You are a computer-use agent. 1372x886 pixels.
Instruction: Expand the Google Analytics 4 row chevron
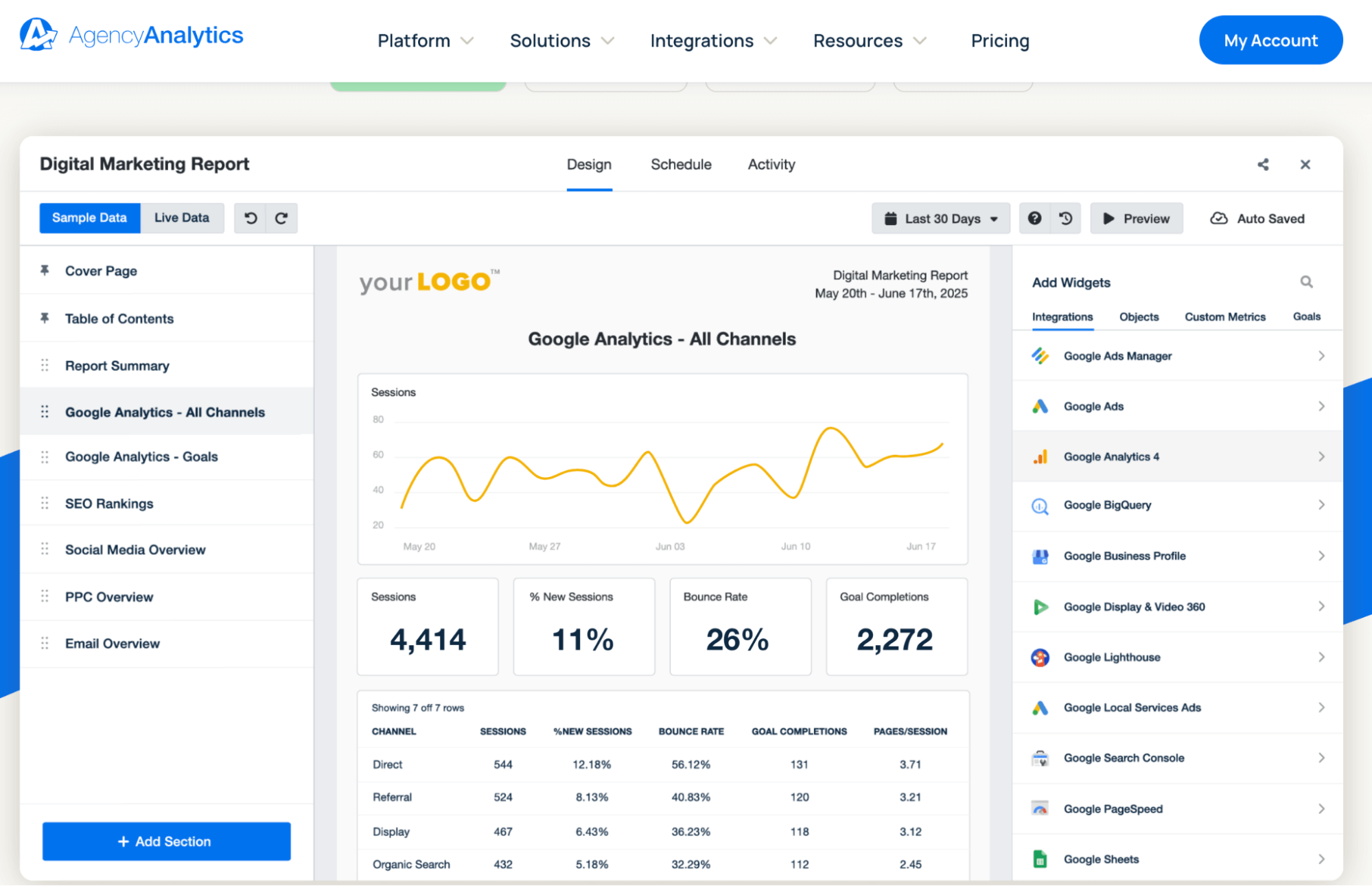(1321, 456)
